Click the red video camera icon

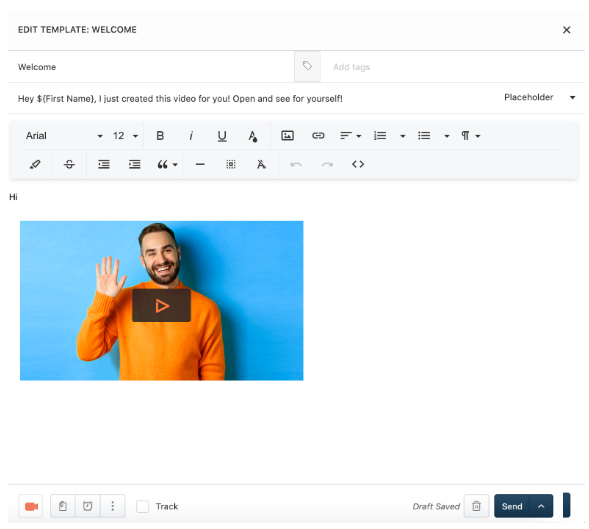pyautogui.click(x=31, y=506)
